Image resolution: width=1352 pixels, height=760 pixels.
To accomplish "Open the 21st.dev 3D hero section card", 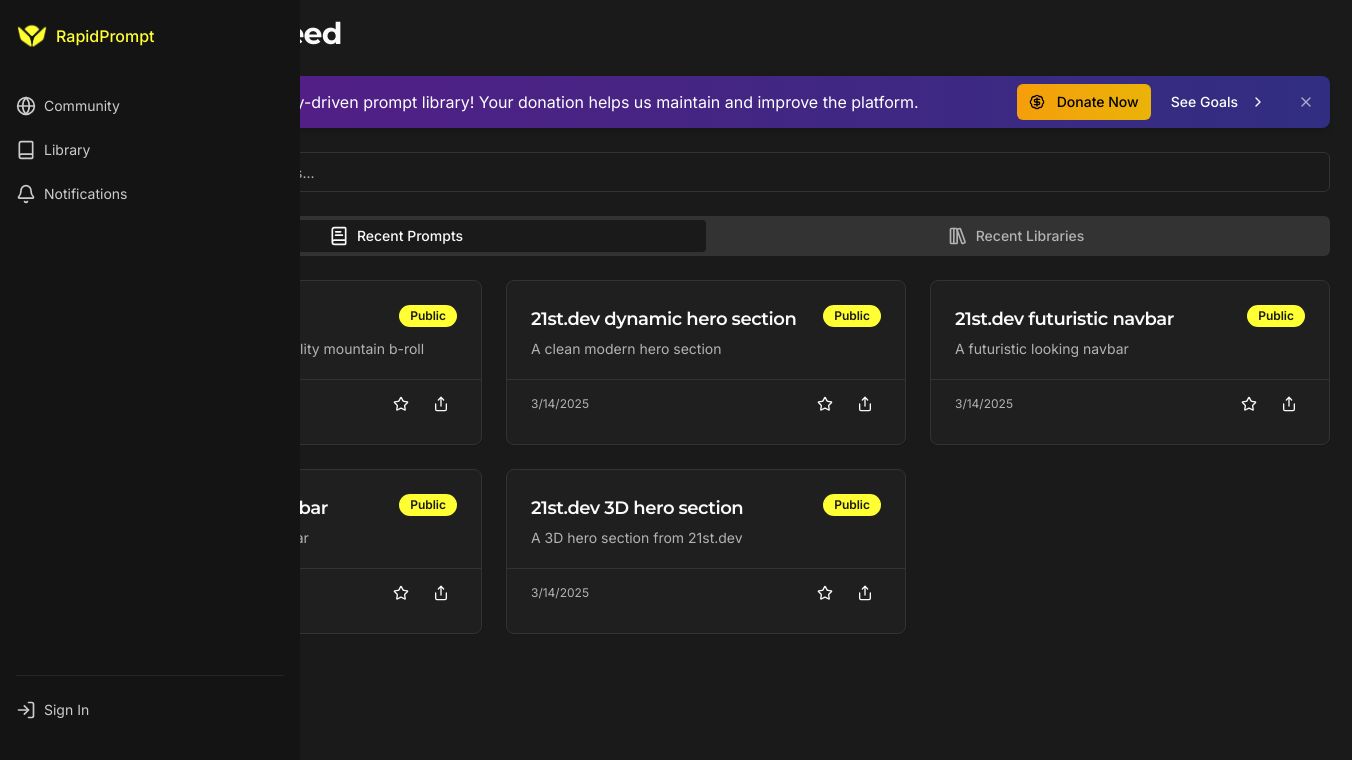I will click(x=637, y=508).
